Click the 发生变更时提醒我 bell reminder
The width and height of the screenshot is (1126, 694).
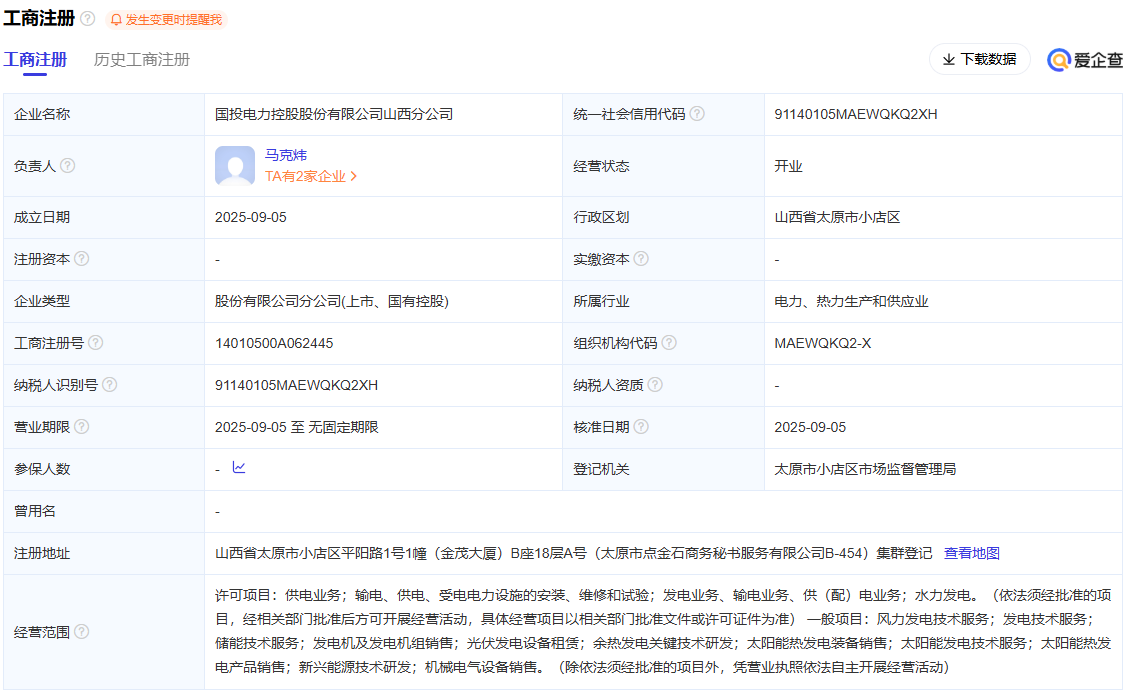coord(167,19)
